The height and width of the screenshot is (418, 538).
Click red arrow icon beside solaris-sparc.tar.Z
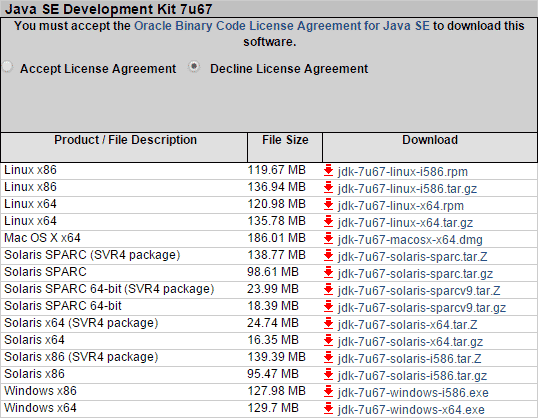point(328,256)
